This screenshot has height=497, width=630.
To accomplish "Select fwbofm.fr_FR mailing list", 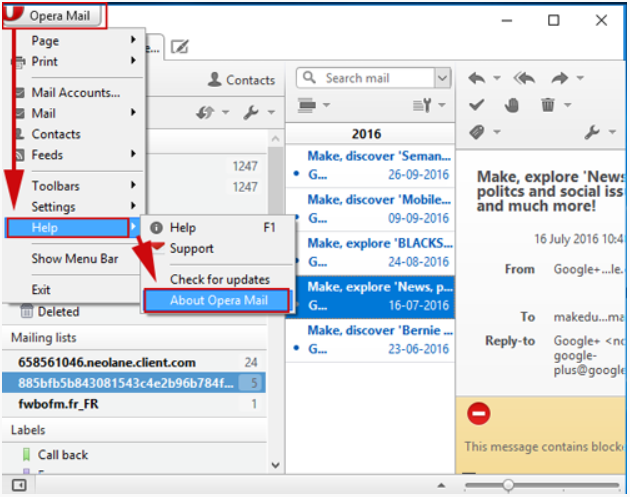I will point(134,404).
